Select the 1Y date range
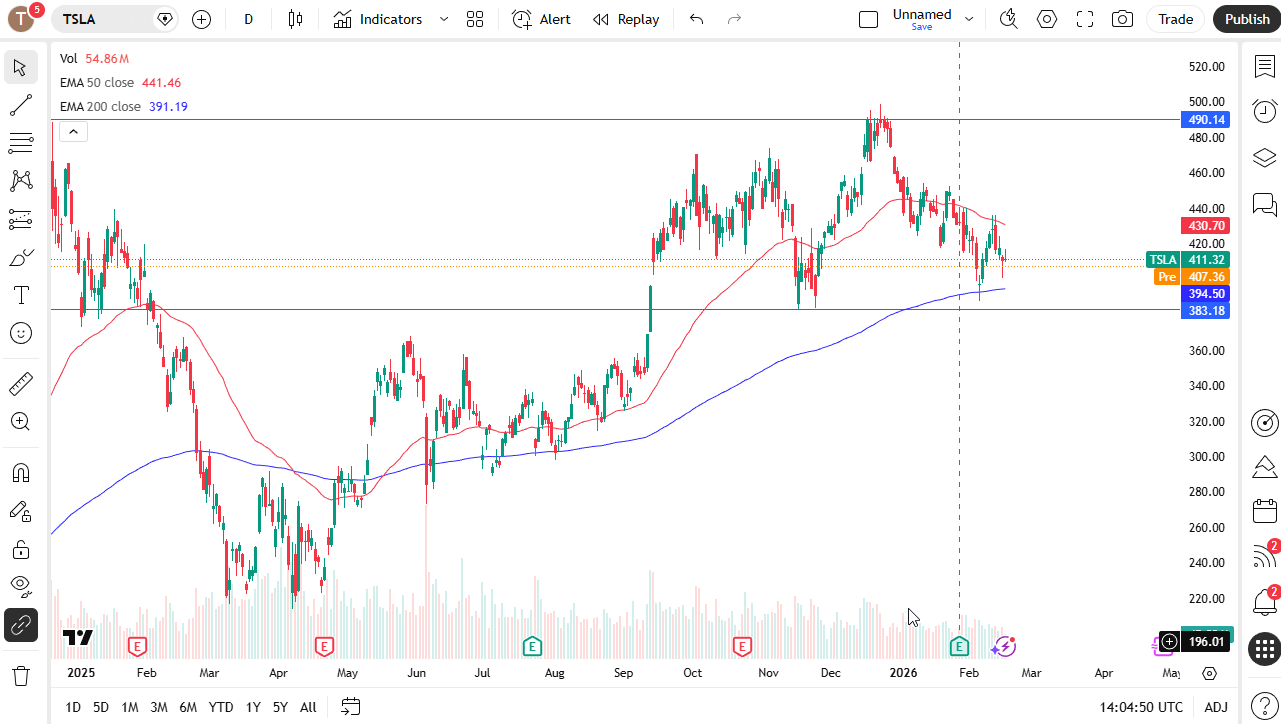This screenshot has height=724, width=1281. [x=253, y=707]
